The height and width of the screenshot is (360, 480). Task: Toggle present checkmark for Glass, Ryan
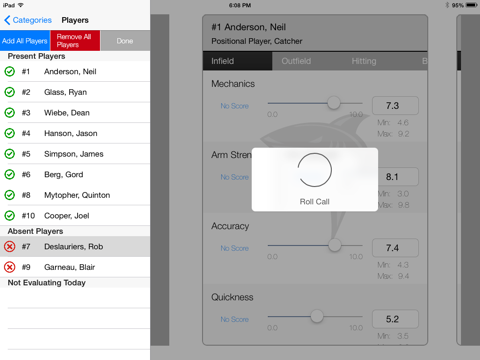(10, 92)
